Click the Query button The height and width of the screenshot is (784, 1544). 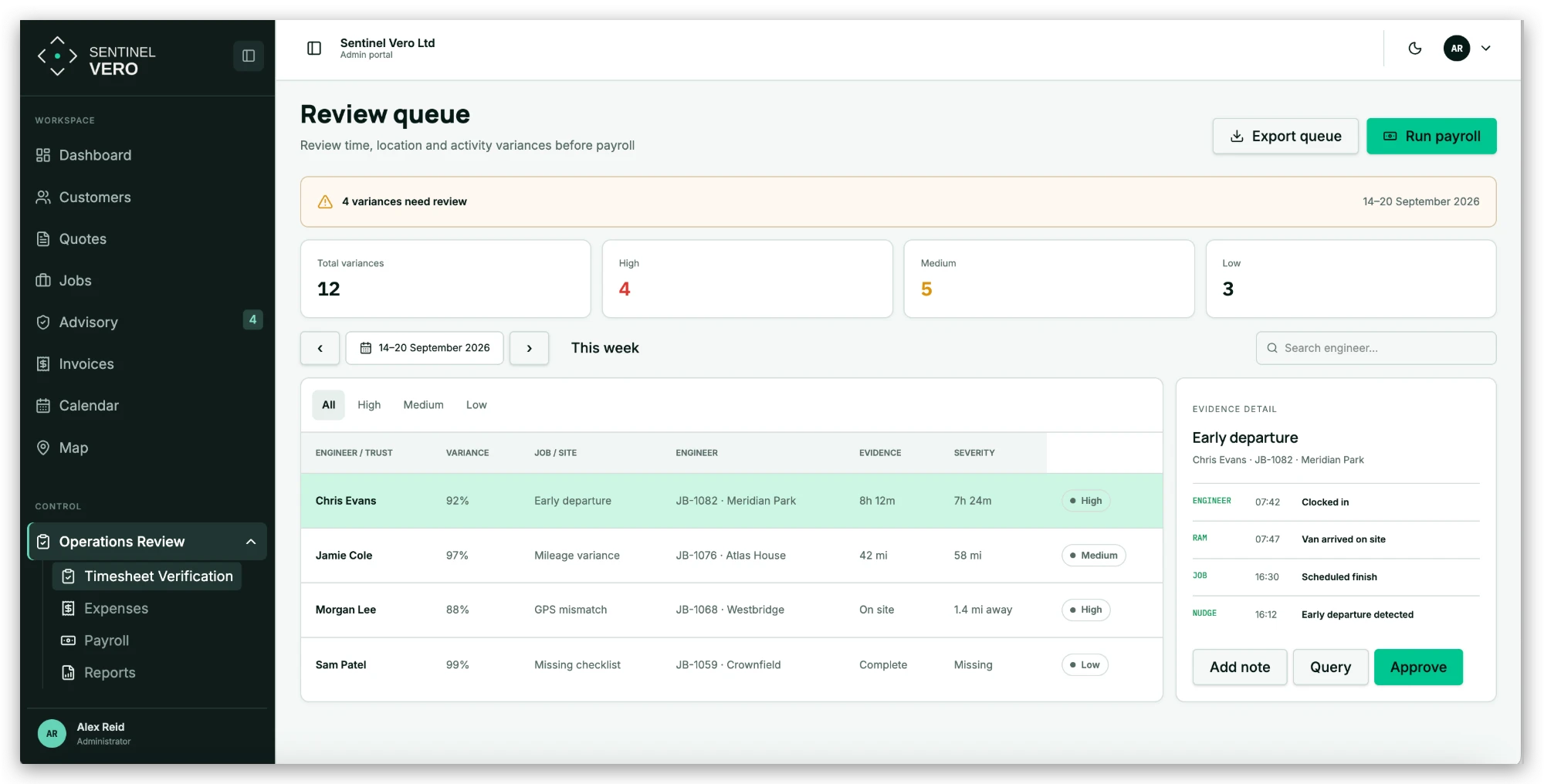pos(1330,667)
